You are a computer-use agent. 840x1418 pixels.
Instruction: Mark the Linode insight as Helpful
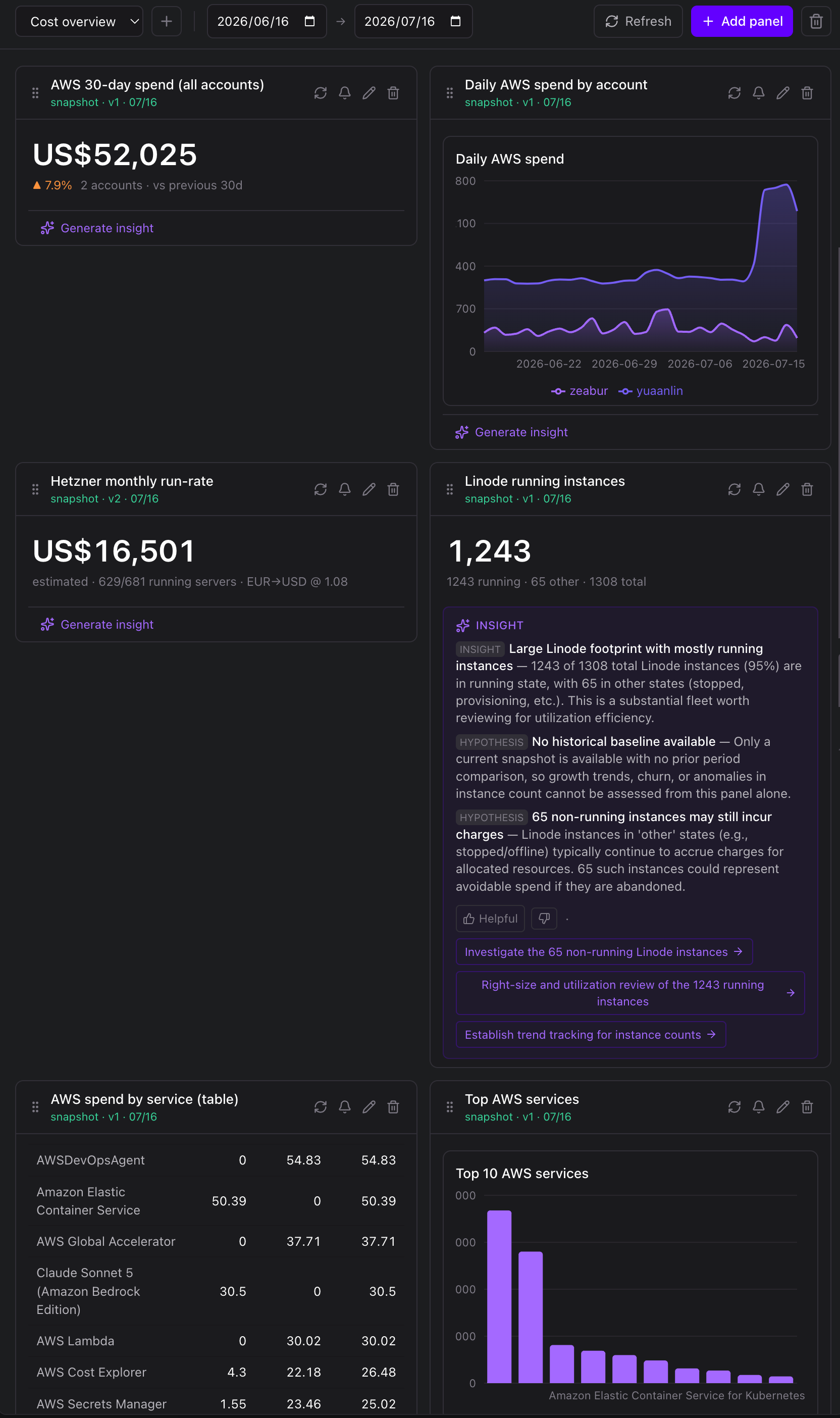(x=490, y=919)
